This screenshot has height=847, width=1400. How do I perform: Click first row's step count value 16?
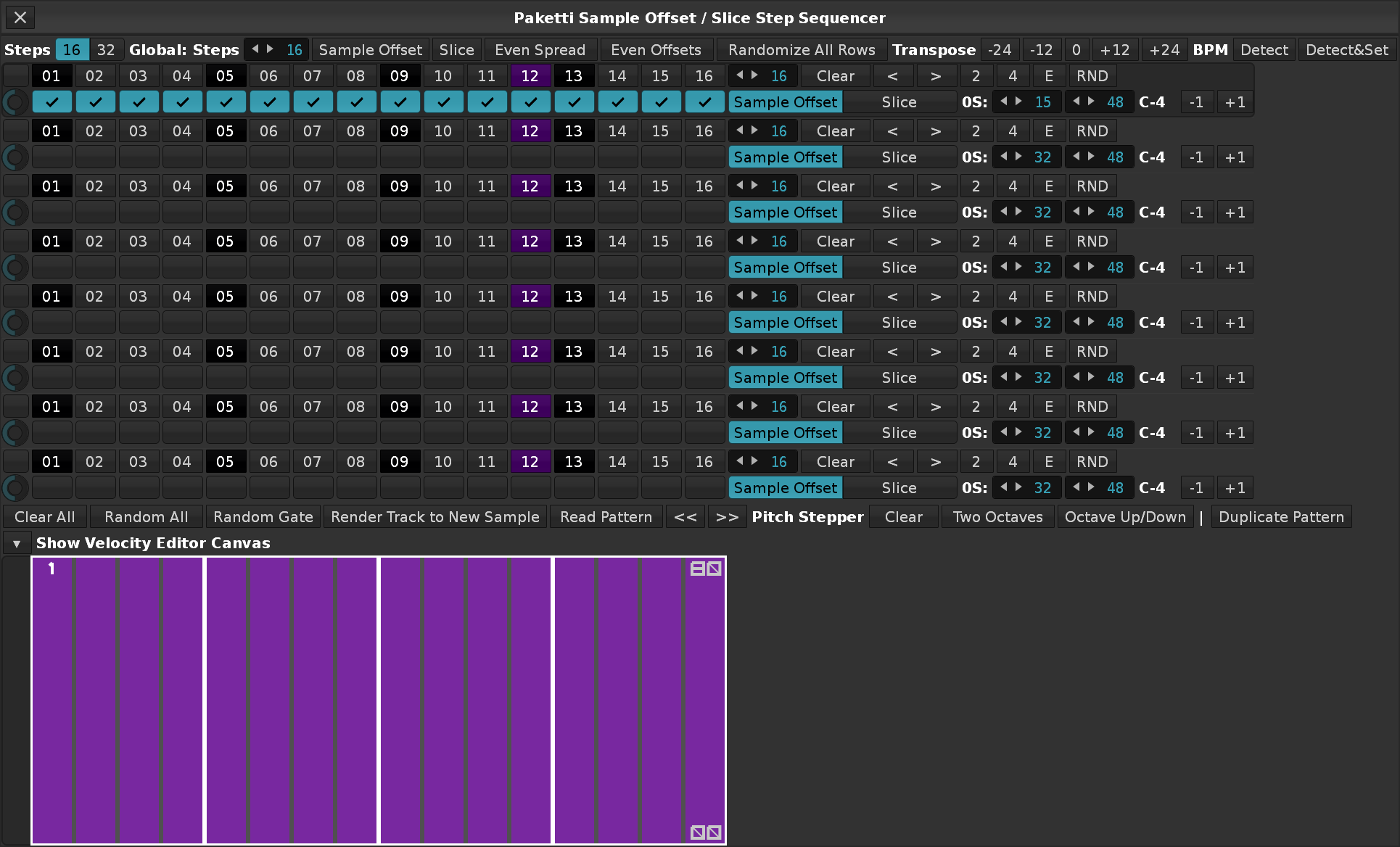(778, 76)
